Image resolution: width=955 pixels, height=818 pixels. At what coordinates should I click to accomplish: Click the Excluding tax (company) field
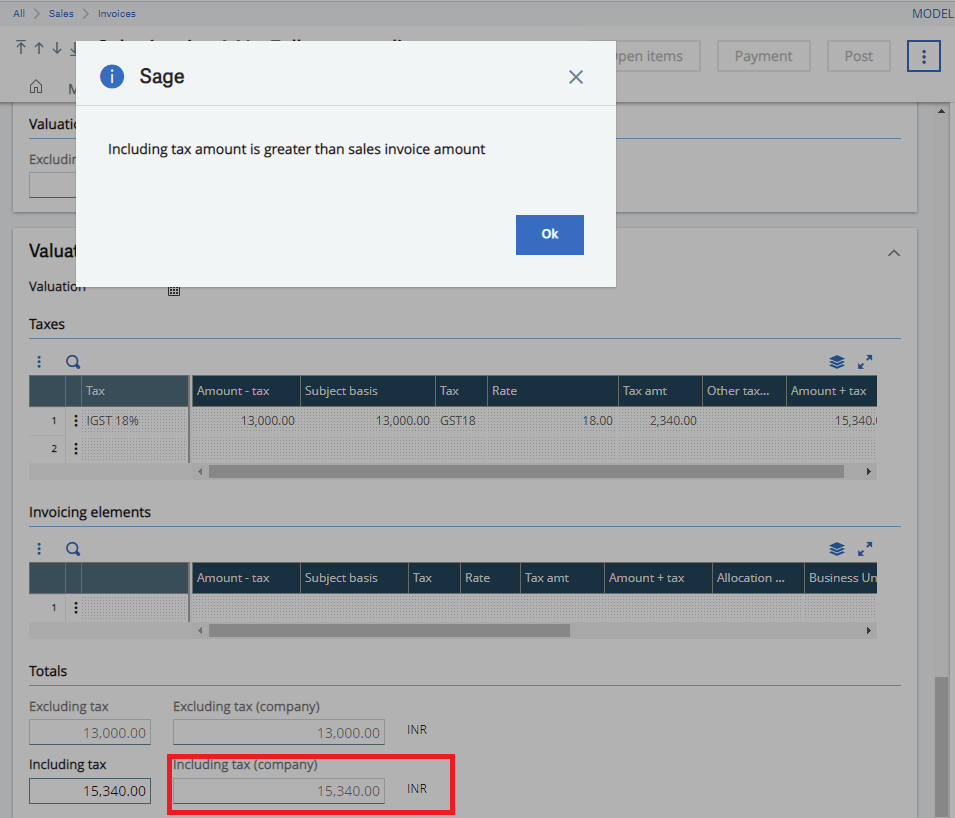(x=279, y=732)
